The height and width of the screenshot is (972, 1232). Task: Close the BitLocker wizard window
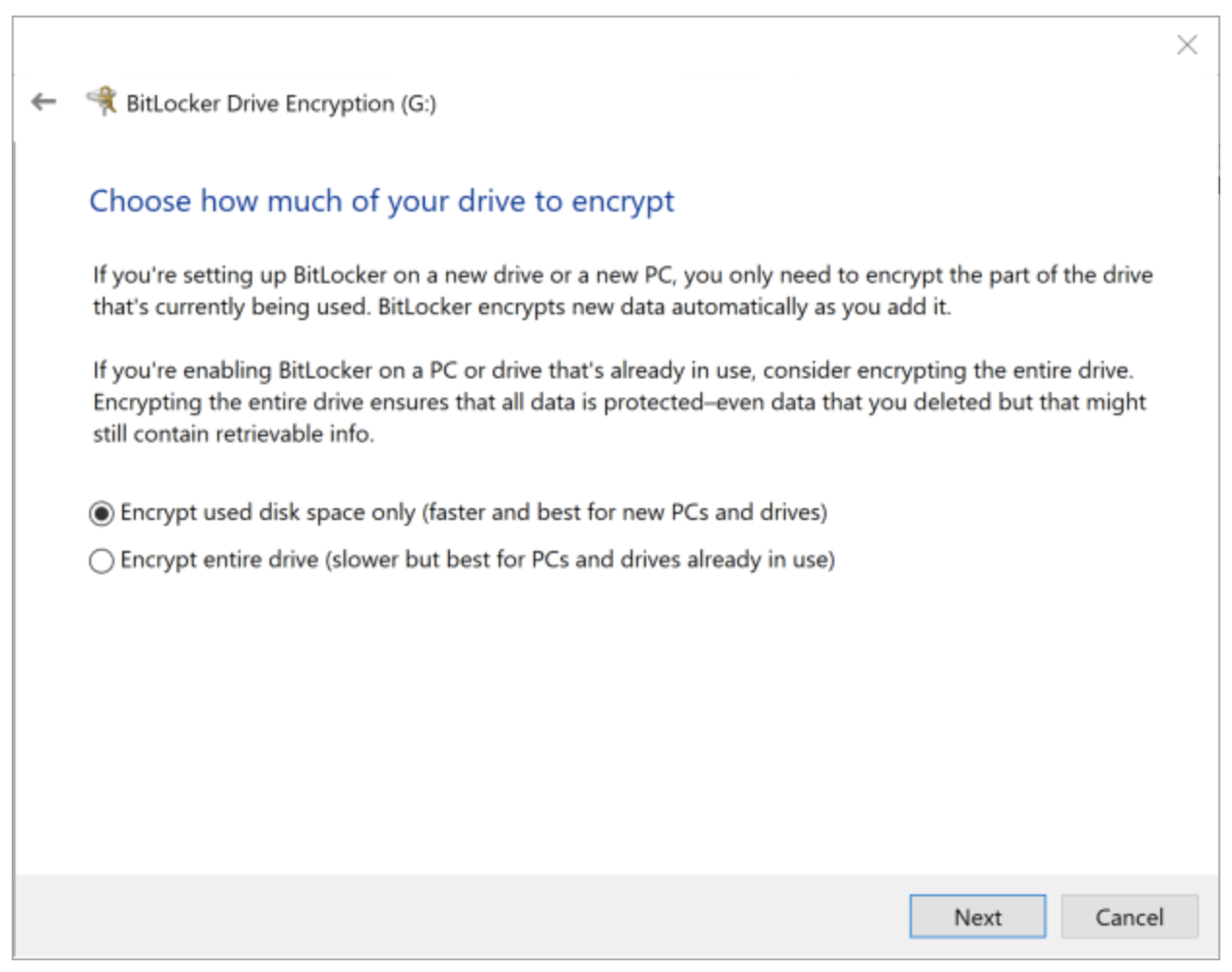pyautogui.click(x=1186, y=45)
